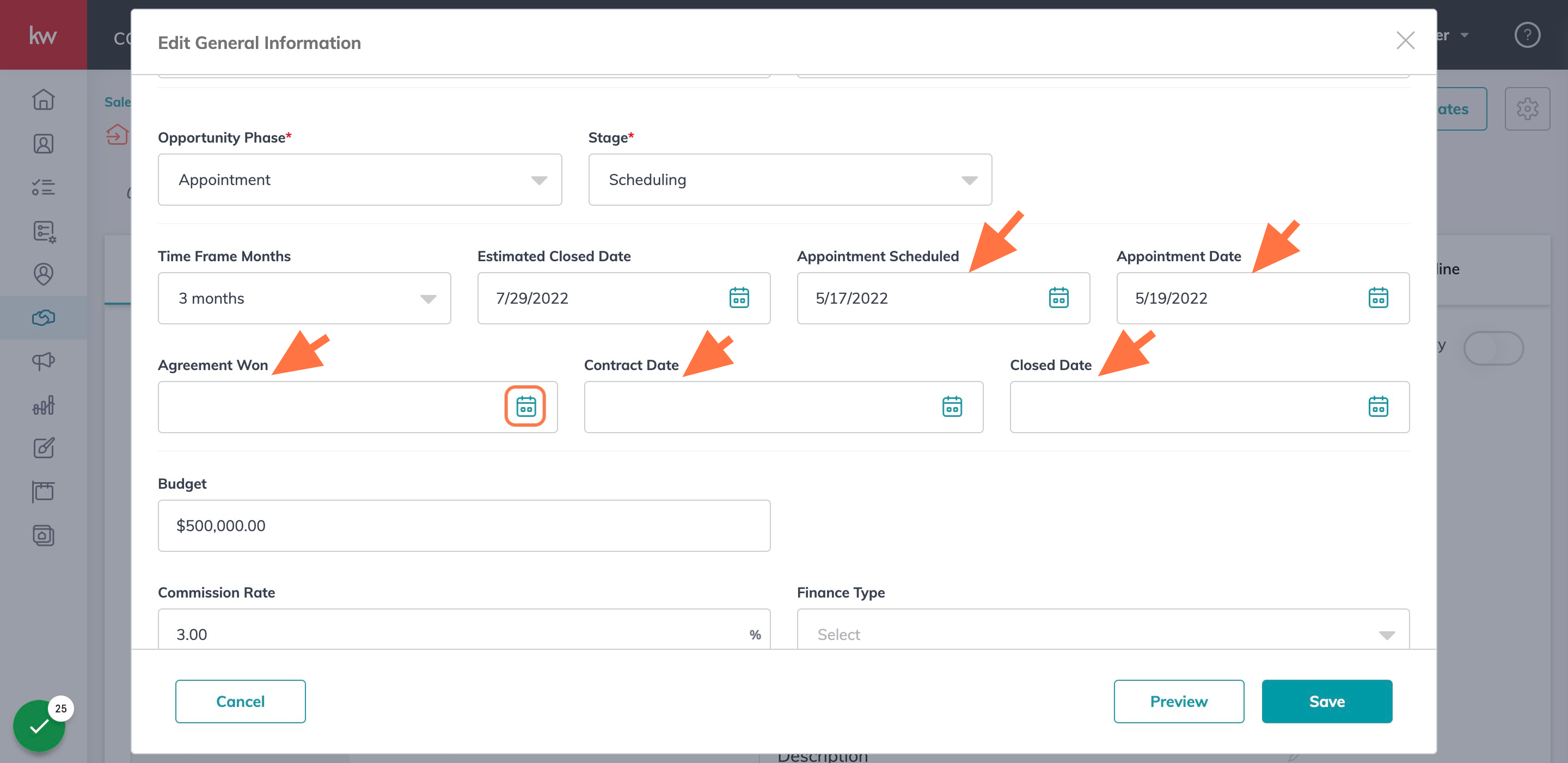Viewport: 1568px width, 763px height.
Task: Open Tasks checklist icon in sidebar
Action: point(43,187)
